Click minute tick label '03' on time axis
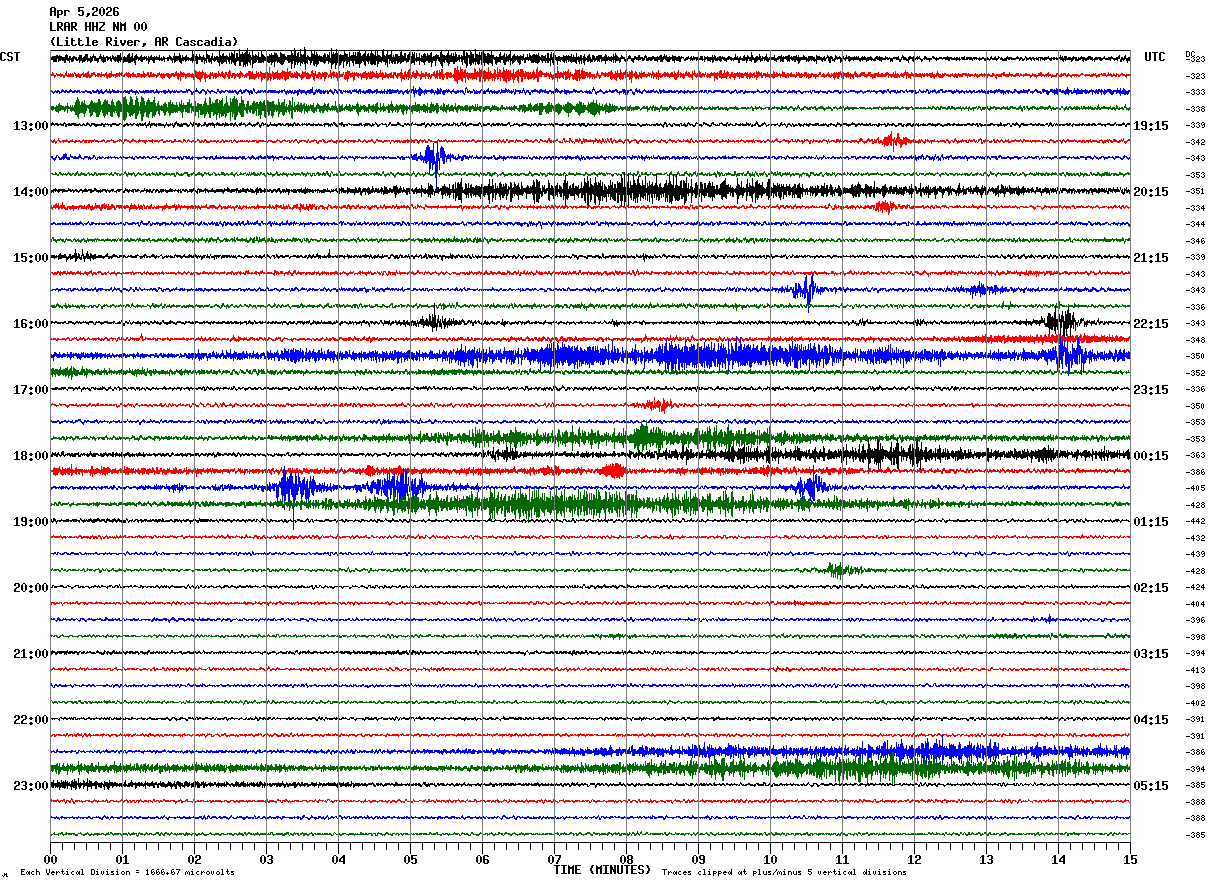Screen dimensions: 1210x886 (x=266, y=859)
